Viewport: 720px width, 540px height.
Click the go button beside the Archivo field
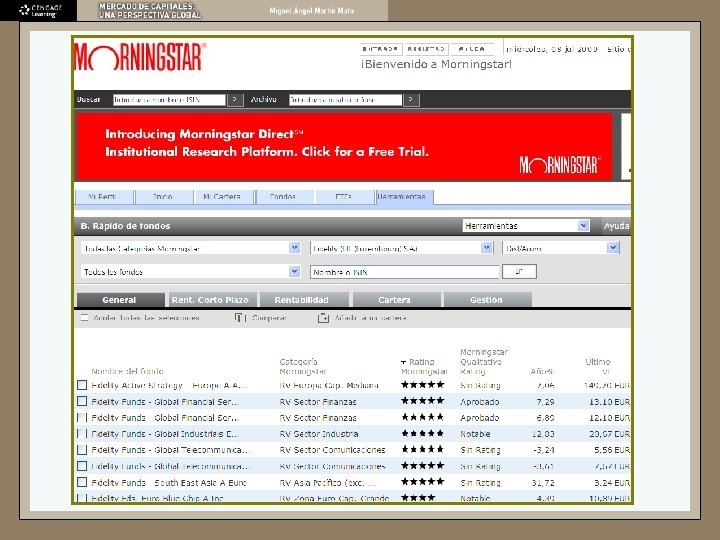(411, 100)
